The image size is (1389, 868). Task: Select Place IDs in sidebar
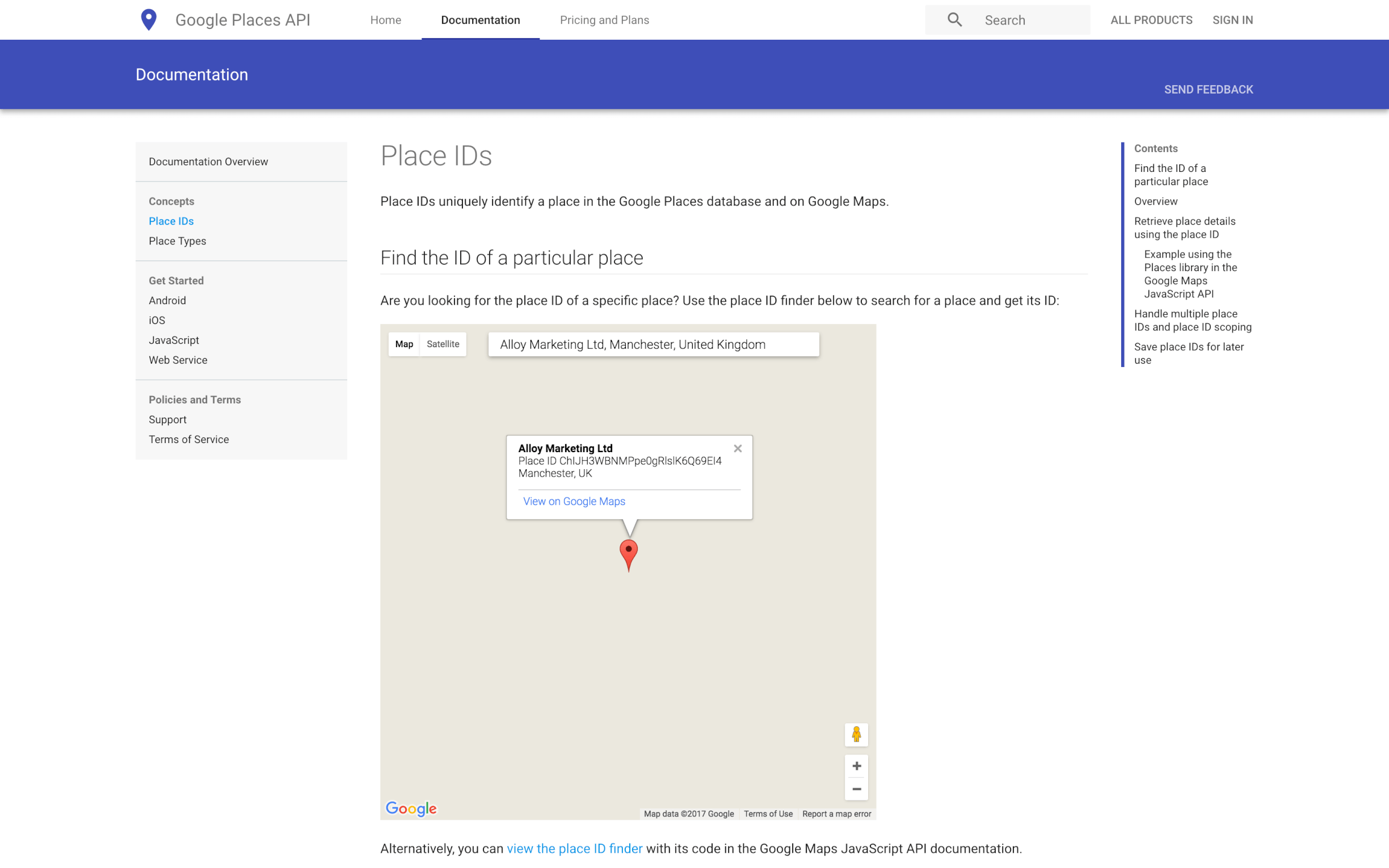coord(171,221)
